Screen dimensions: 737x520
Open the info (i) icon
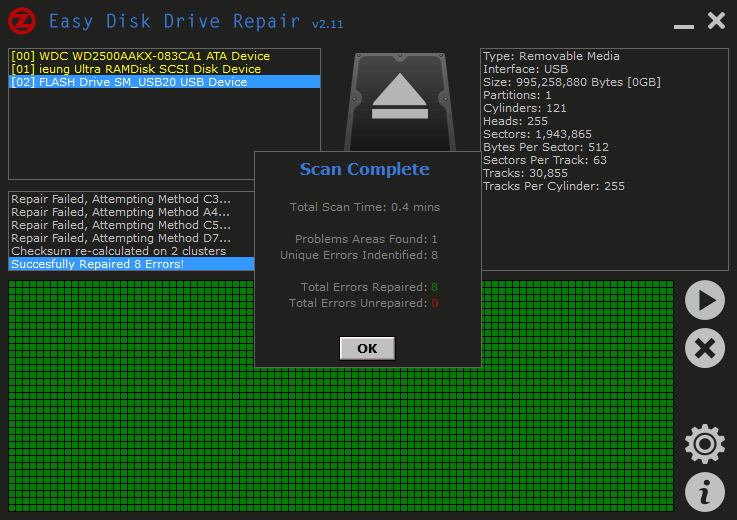(705, 492)
